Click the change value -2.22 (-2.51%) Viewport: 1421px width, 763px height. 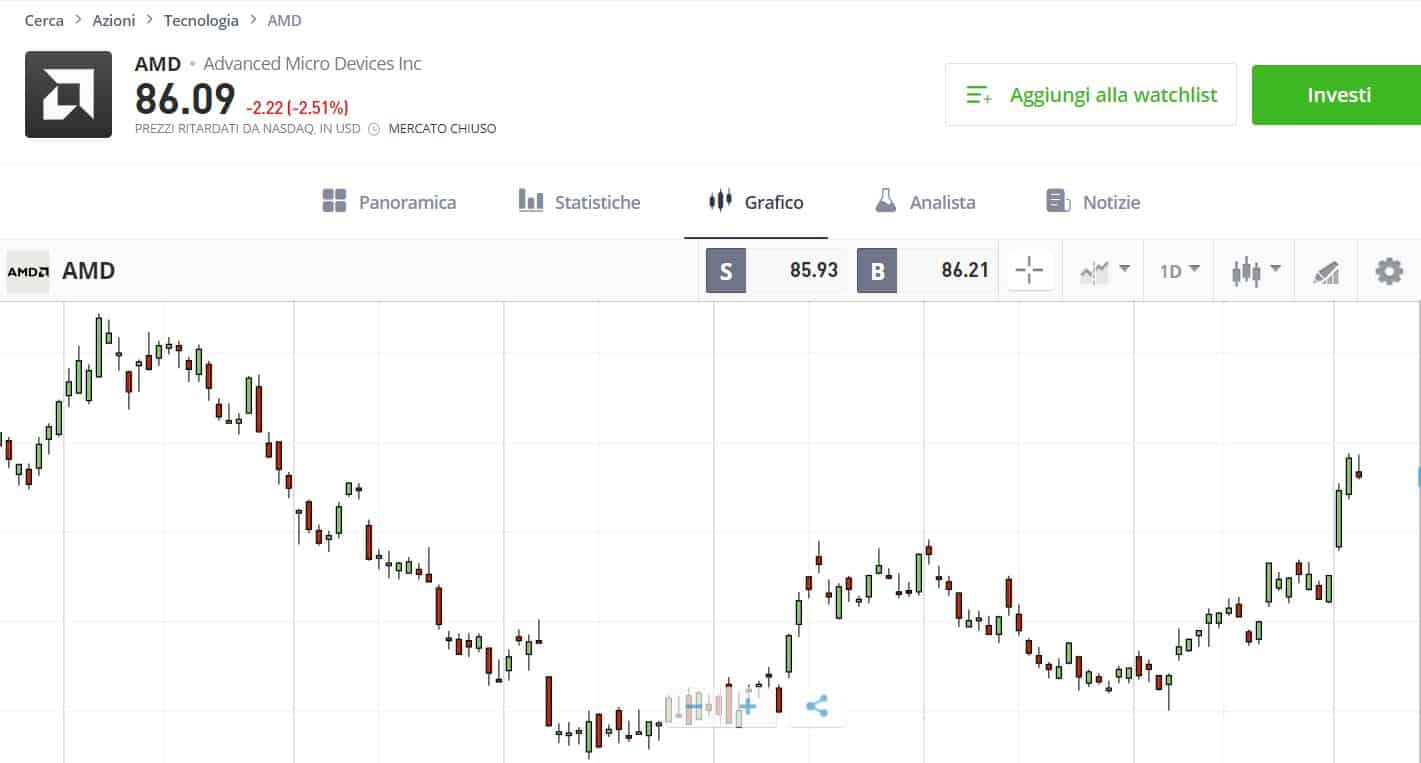click(x=297, y=108)
